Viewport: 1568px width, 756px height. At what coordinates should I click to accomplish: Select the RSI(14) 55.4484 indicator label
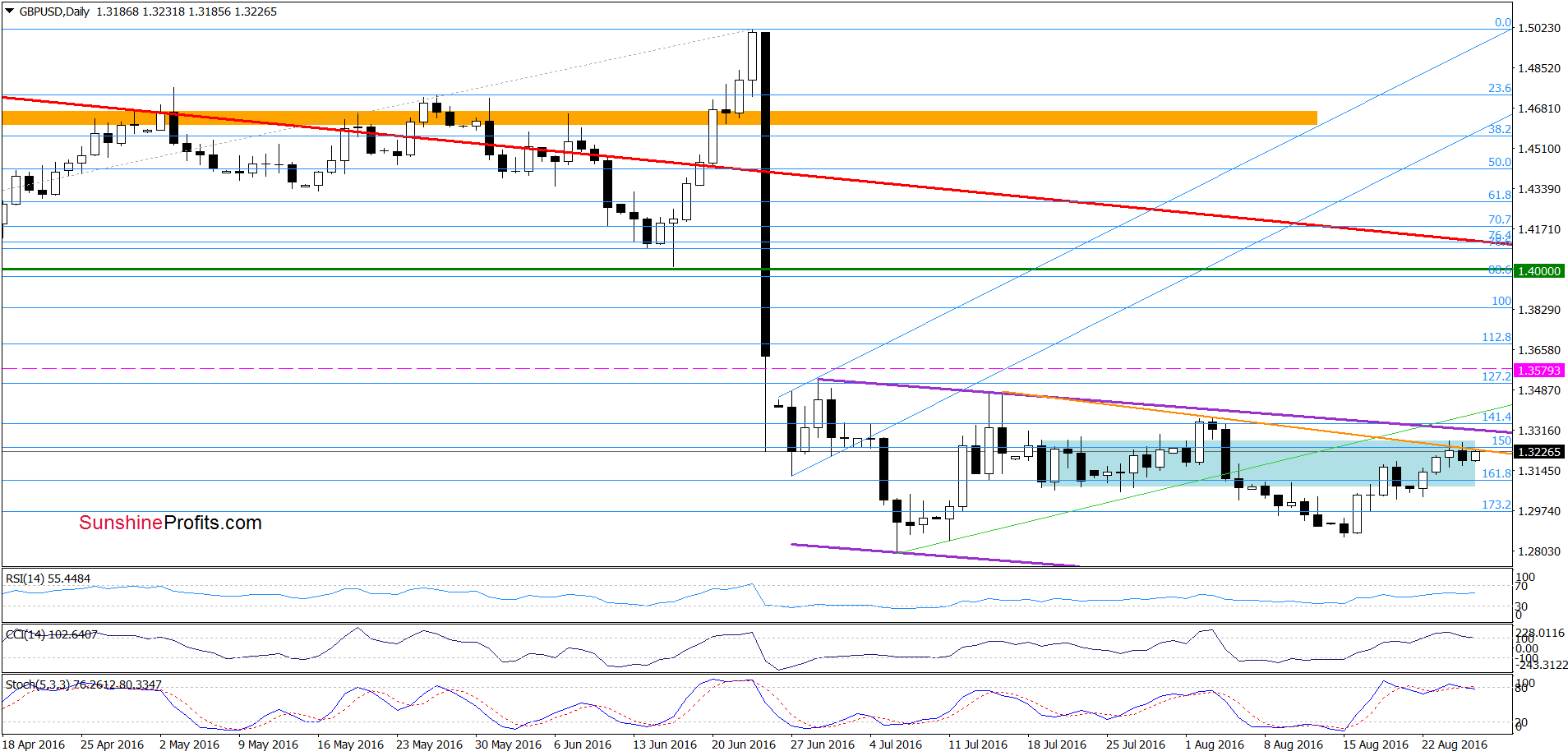[x=48, y=579]
